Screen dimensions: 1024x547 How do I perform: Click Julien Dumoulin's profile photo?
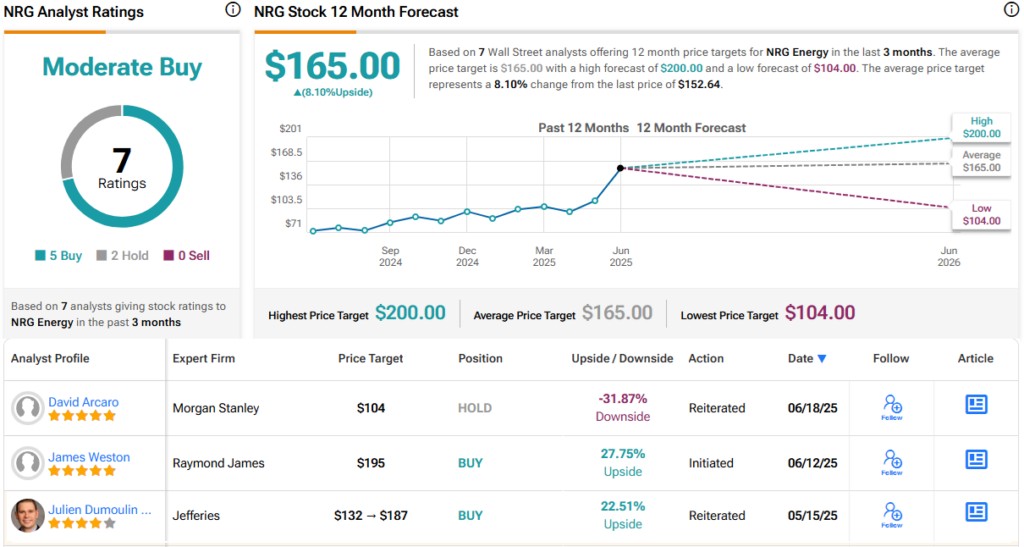(x=27, y=515)
